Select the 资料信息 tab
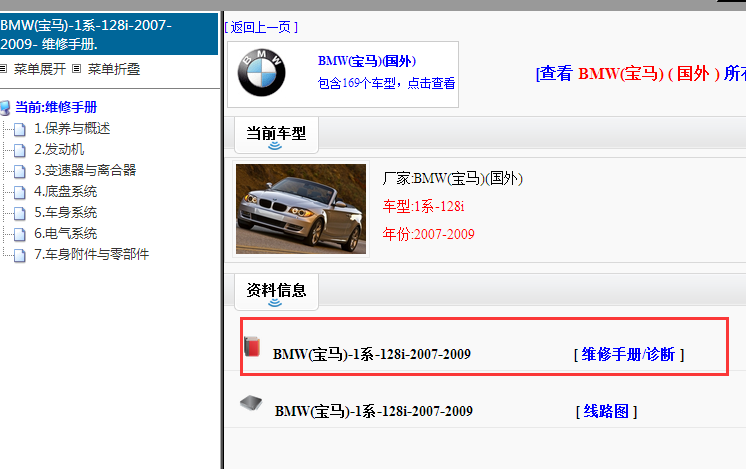This screenshot has height=469, width=746. click(276, 292)
